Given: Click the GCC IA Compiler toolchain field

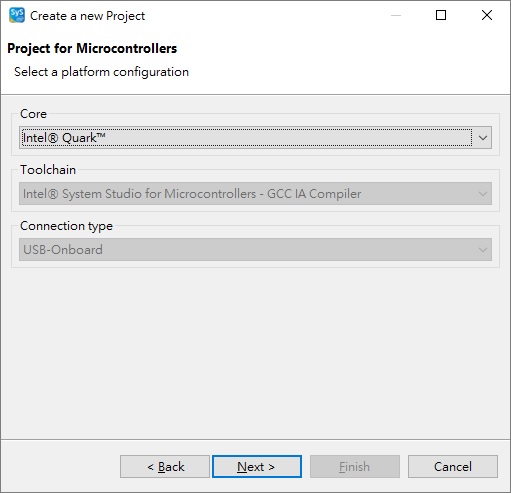Looking at the screenshot, I should [255, 193].
